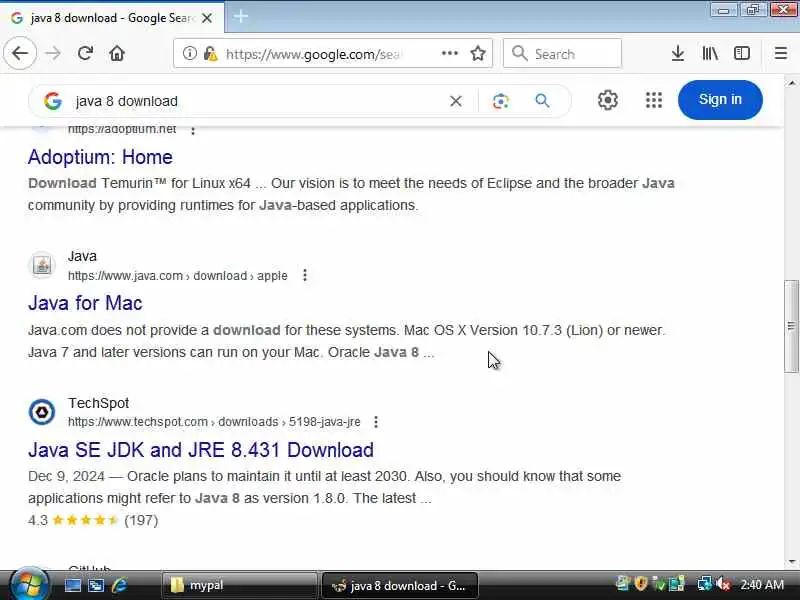The width and height of the screenshot is (800, 600).
Task: Open Java SE JDK and JRE 8.431 Download
Action: (201, 450)
